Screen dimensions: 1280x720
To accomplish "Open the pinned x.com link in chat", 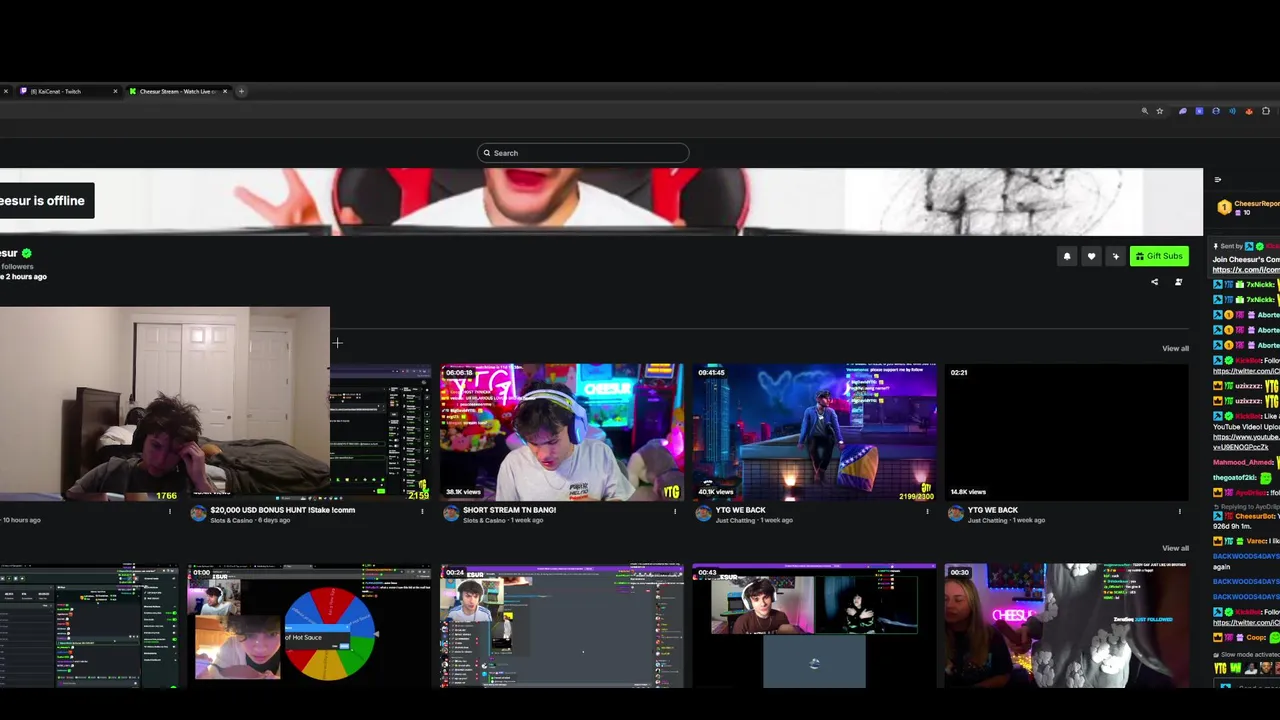I will coord(1246,270).
